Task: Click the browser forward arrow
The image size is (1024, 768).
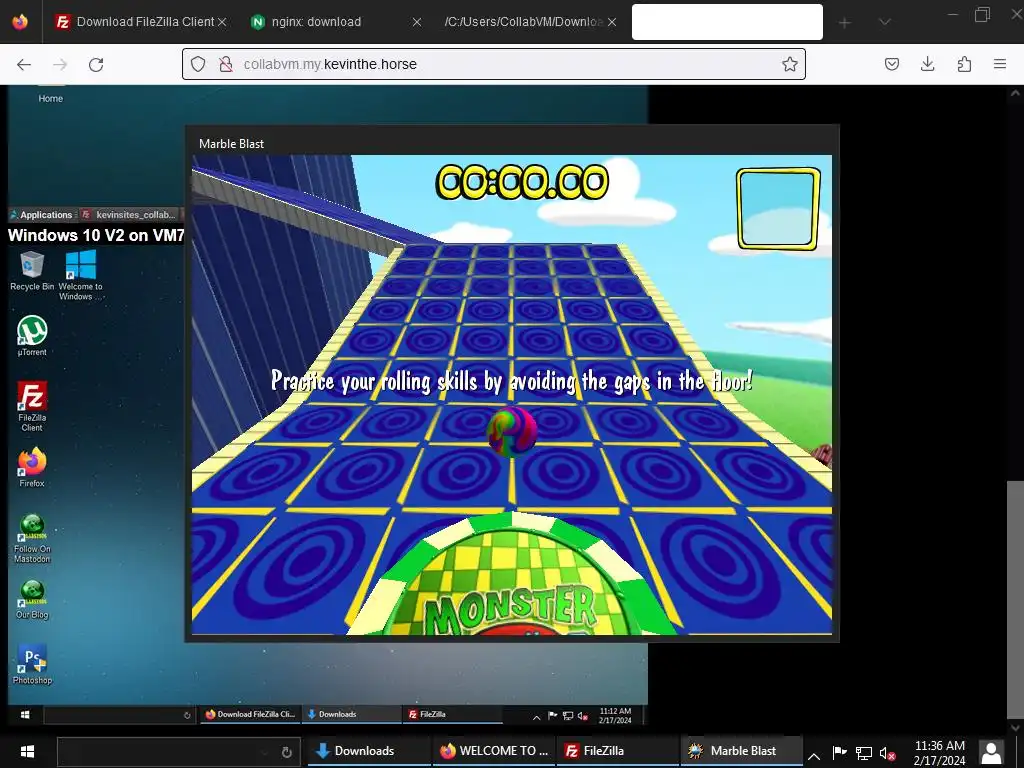Action: pyautogui.click(x=60, y=64)
